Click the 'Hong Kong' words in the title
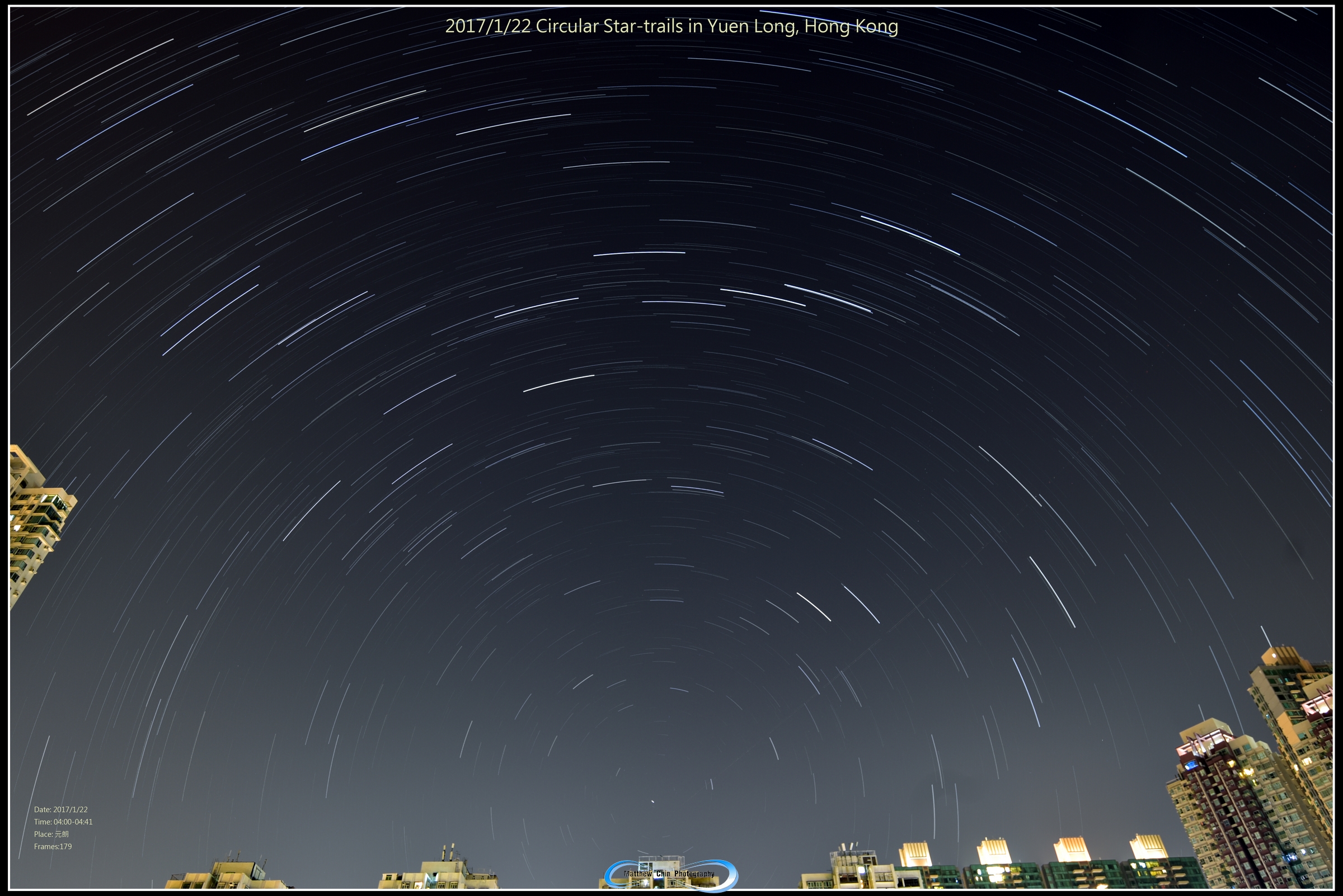Viewport: 1343px width, 896px height. tap(851, 26)
